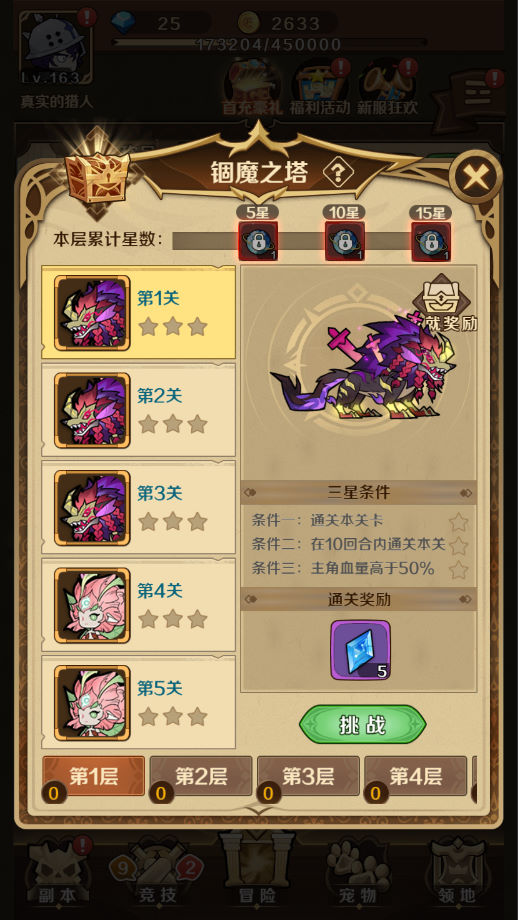Tap the blue crystal reward item
The height and width of the screenshot is (920, 518).
click(x=360, y=650)
